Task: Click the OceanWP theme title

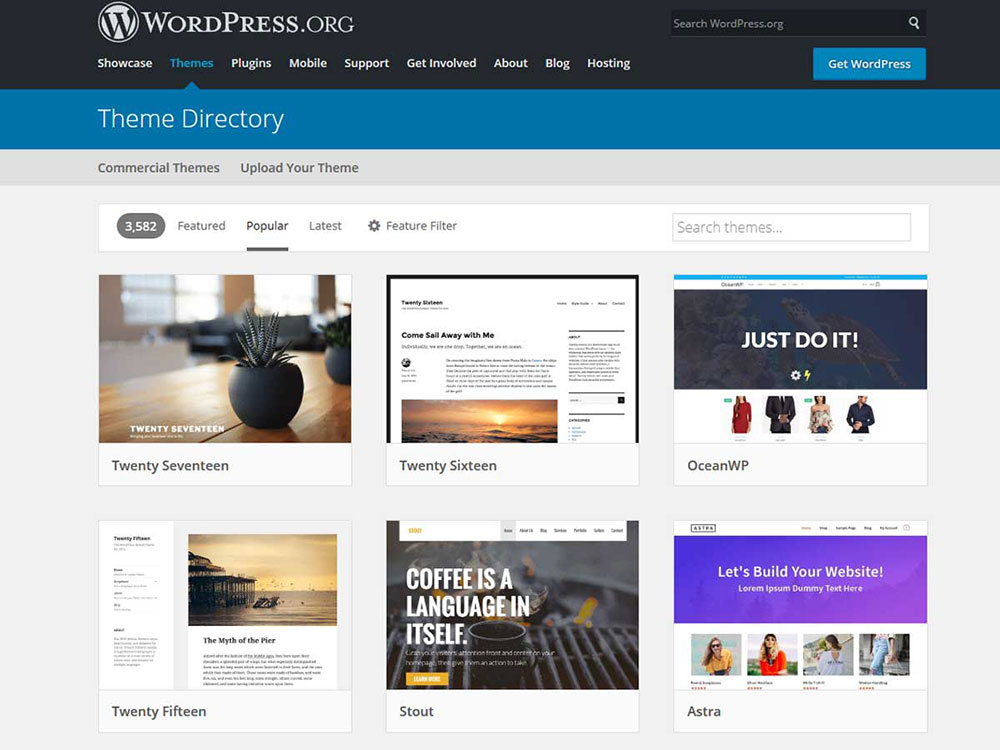Action: pyautogui.click(x=718, y=466)
